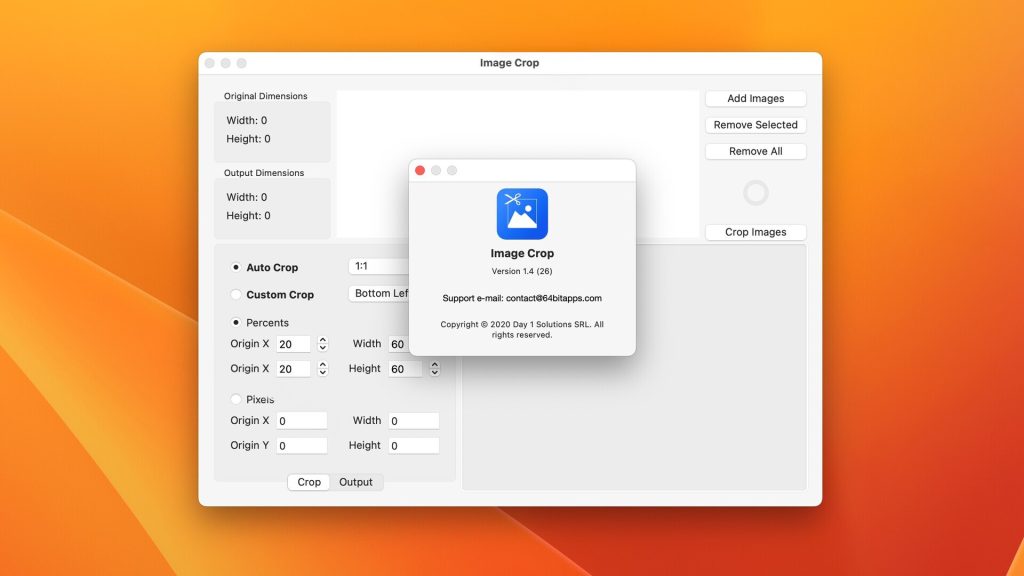Select the Auto Crop radio button

236,268
